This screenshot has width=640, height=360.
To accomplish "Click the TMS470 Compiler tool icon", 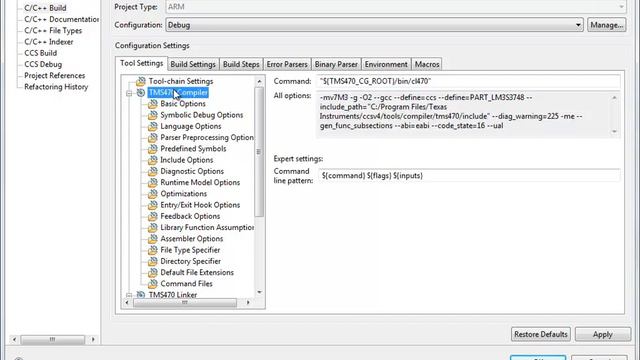I will [x=141, y=93].
